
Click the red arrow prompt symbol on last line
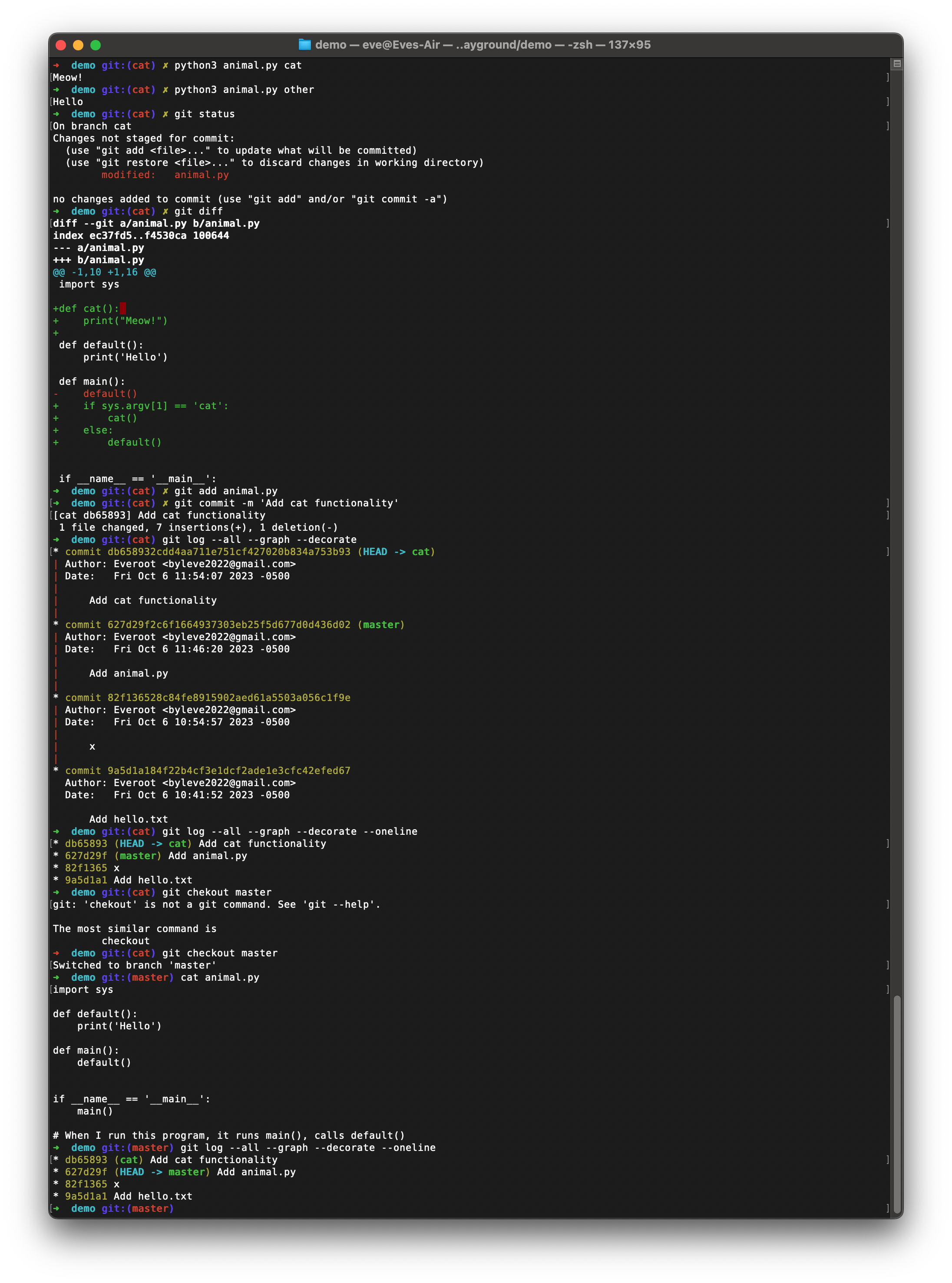56,1209
